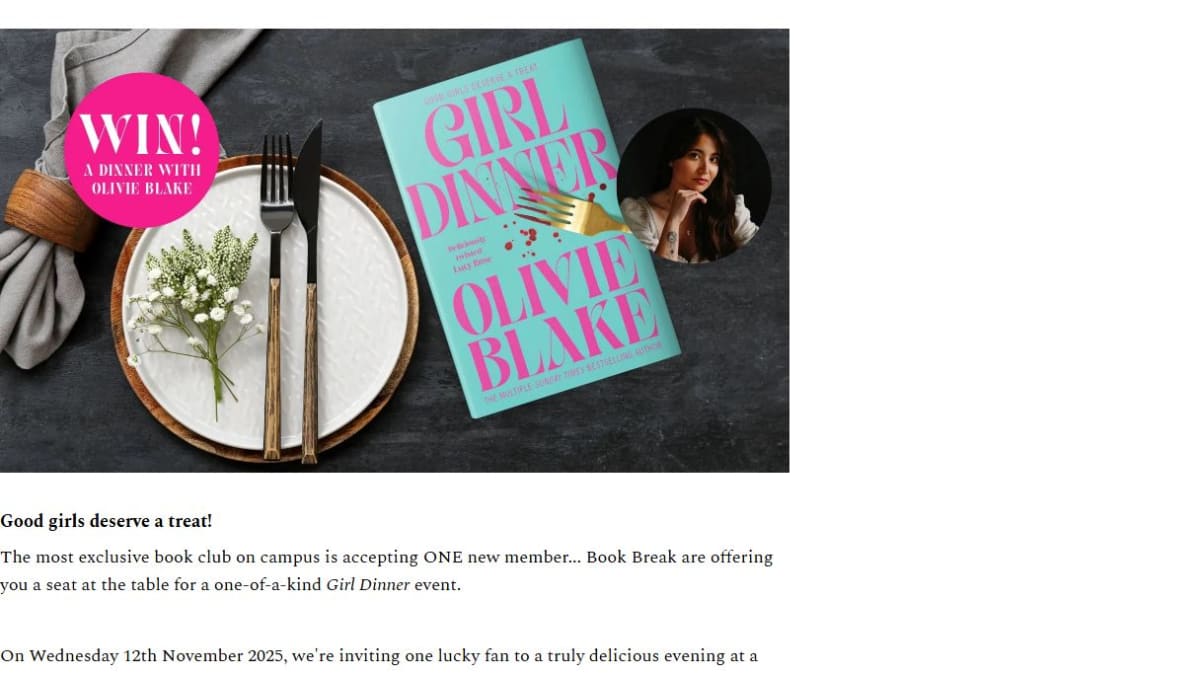Viewport: 1200px width, 675px height.
Task: Click the "Good girls deserve a treat!" heading
Action: coord(106,521)
